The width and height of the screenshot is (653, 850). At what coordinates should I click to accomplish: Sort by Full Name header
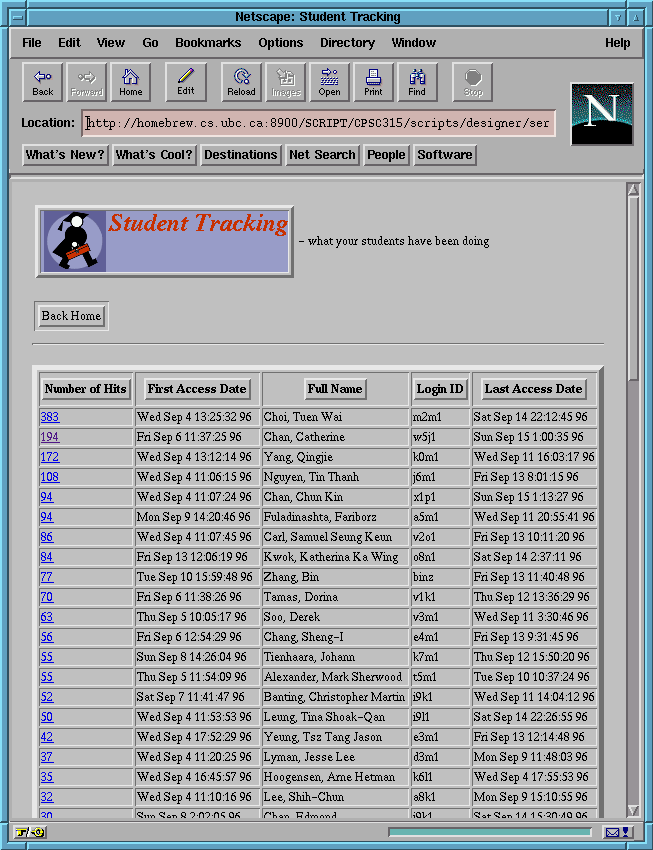[x=335, y=389]
